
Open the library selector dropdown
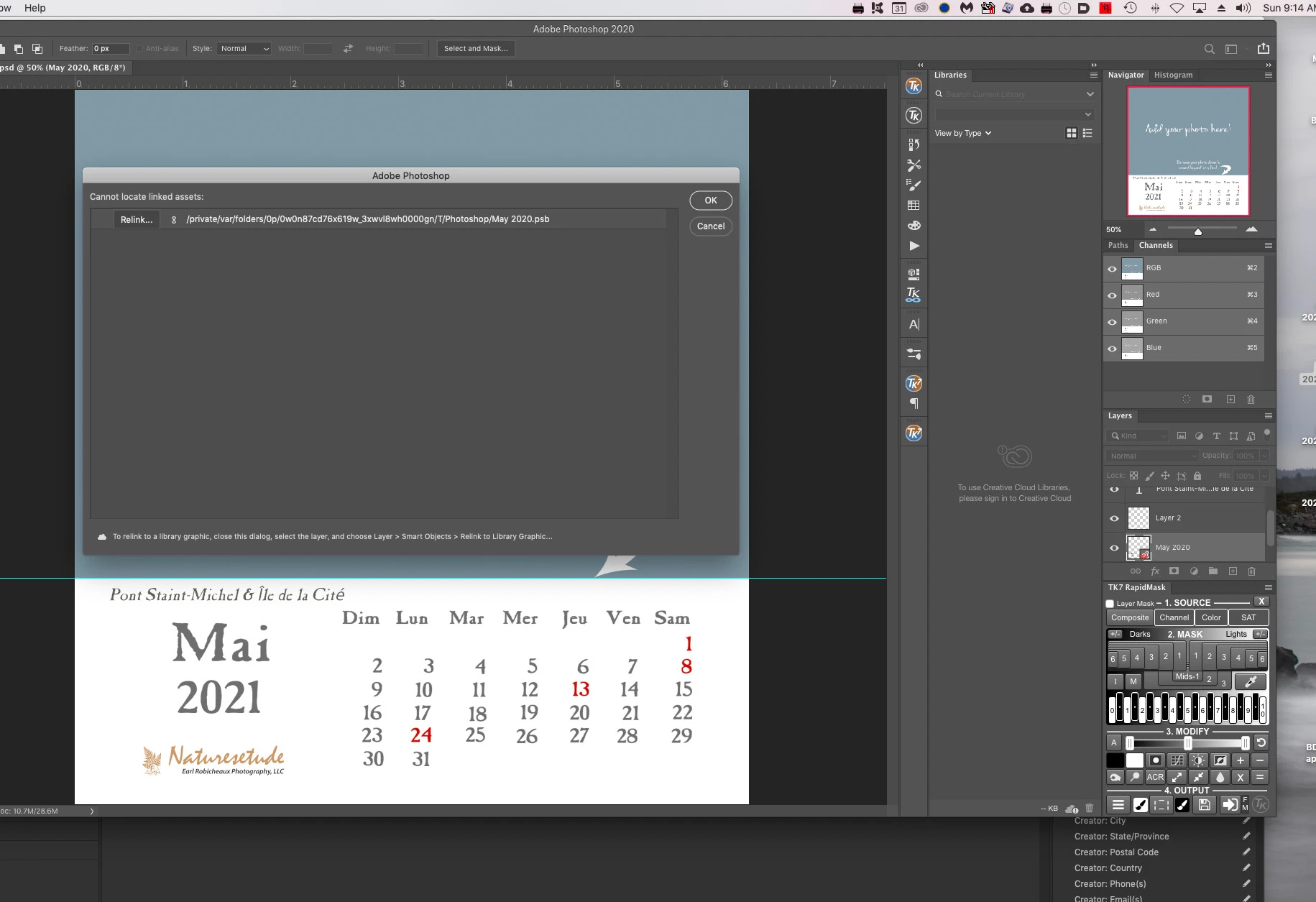(1015, 114)
